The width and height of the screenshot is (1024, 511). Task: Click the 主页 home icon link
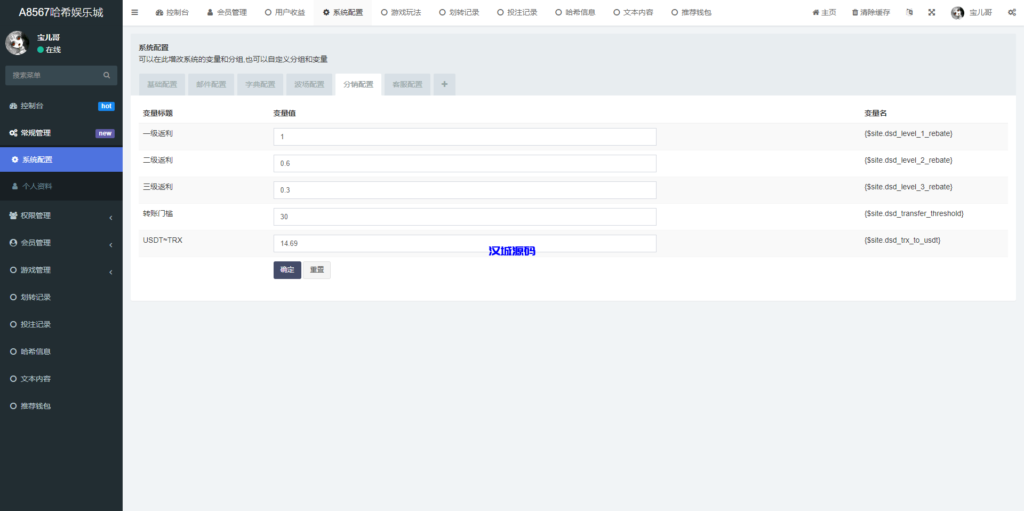(x=824, y=12)
